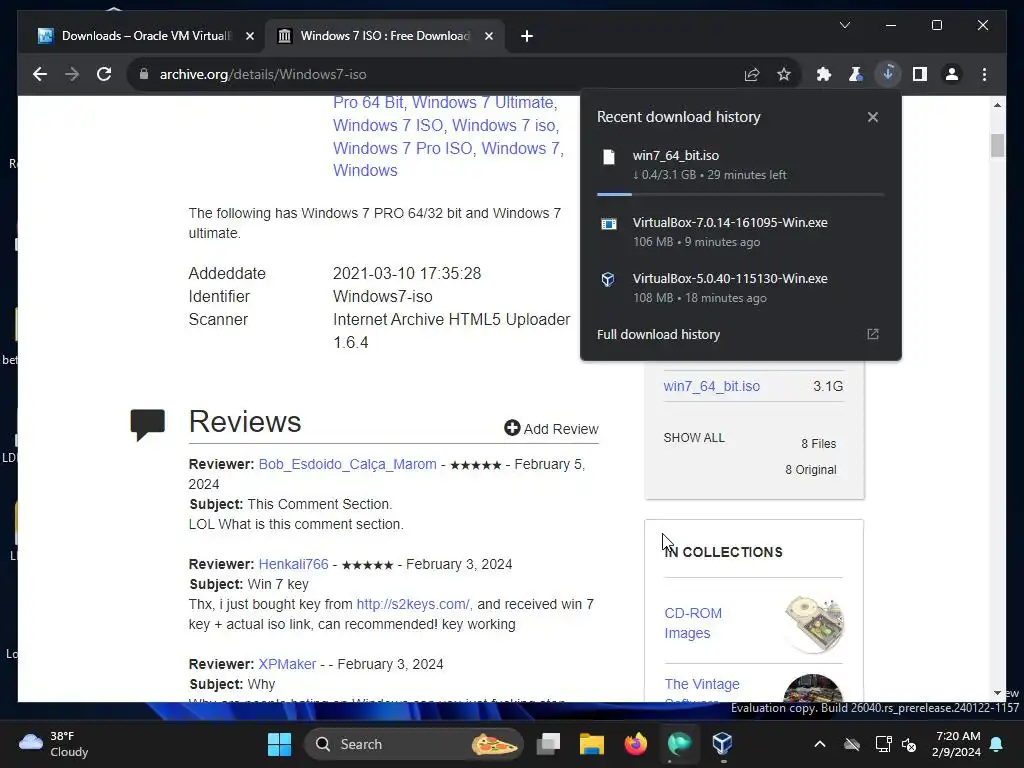Open Chrome Labs flask icon
Image resolution: width=1024 pixels, height=768 pixels.
[856, 74]
